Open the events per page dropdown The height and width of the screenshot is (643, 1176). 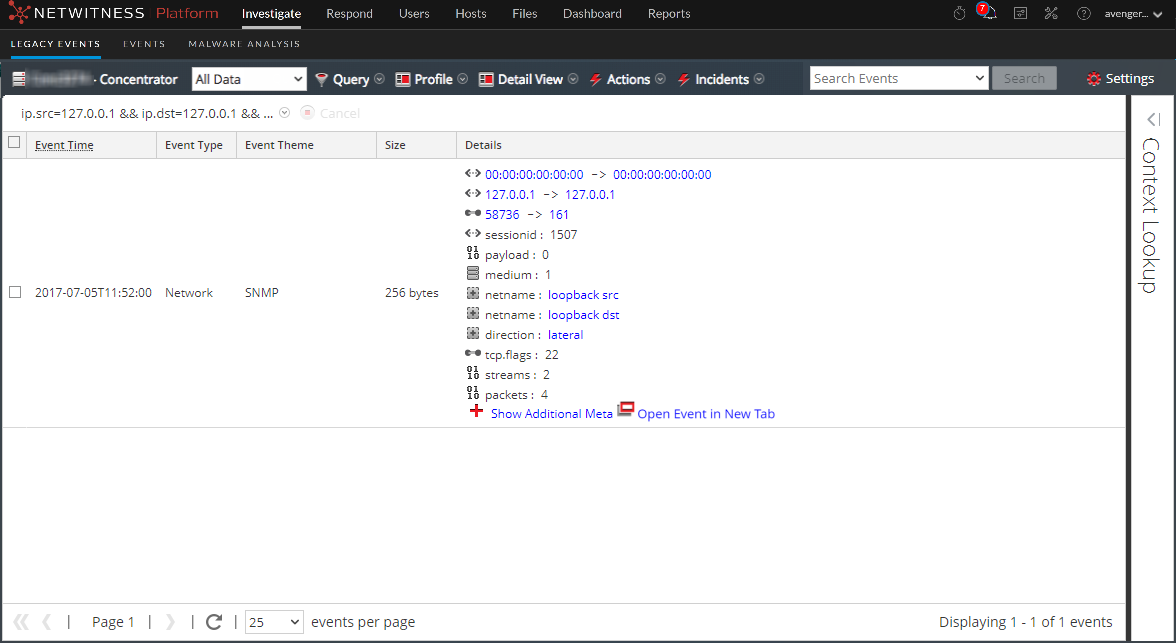coord(274,622)
